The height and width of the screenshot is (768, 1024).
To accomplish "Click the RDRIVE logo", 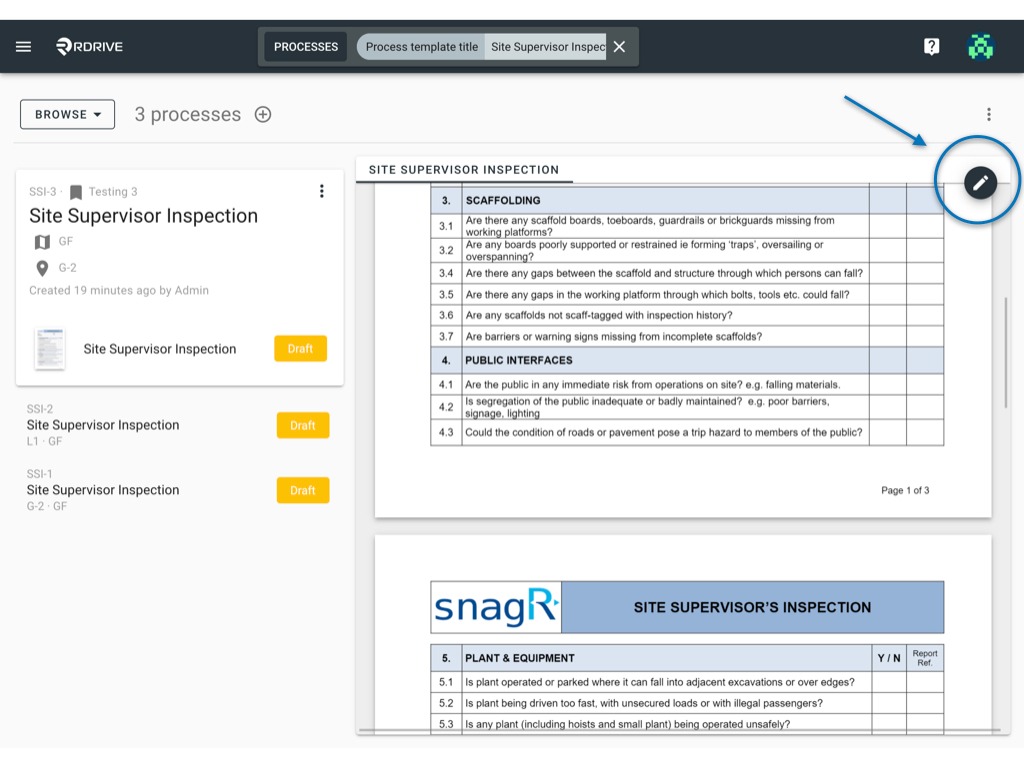I will click(x=89, y=46).
